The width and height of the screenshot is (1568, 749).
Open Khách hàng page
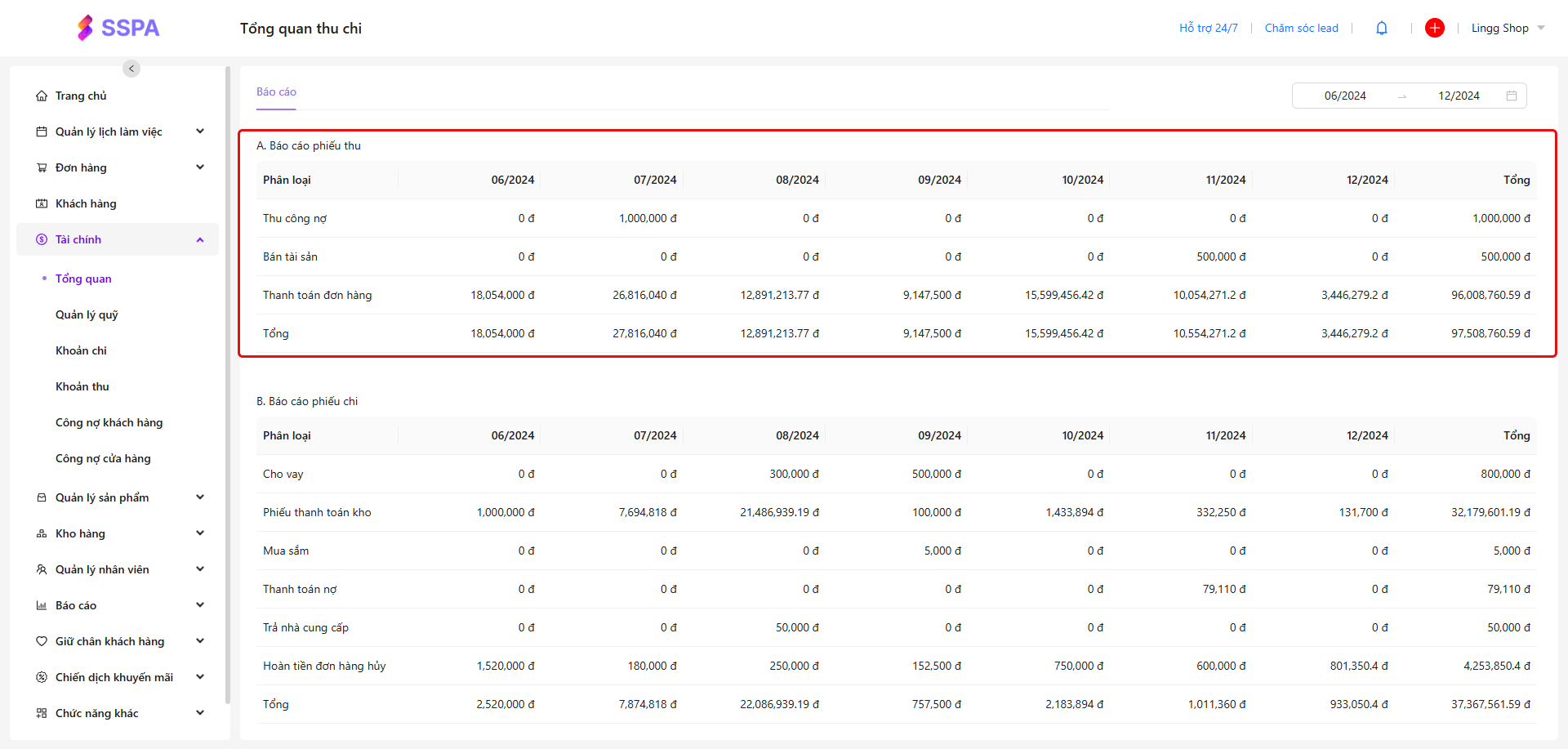86,203
